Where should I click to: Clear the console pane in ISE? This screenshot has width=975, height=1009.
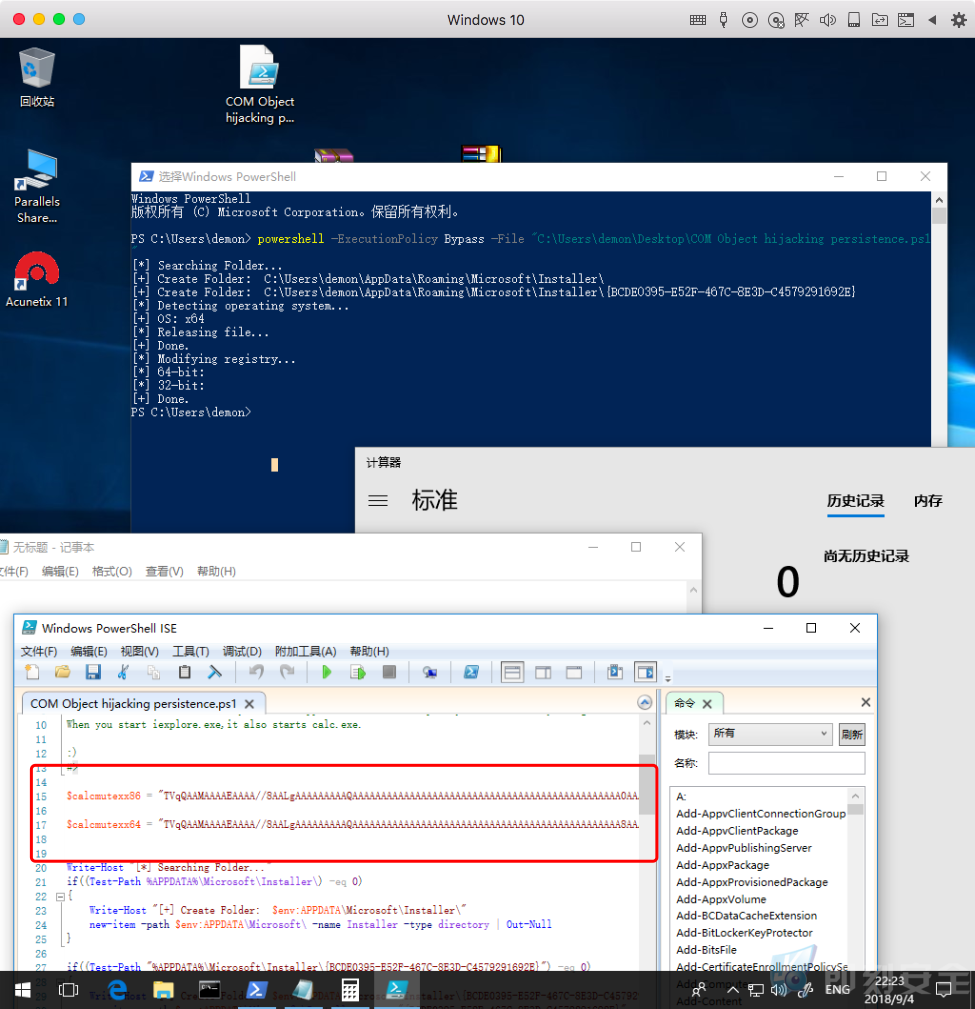pos(214,672)
